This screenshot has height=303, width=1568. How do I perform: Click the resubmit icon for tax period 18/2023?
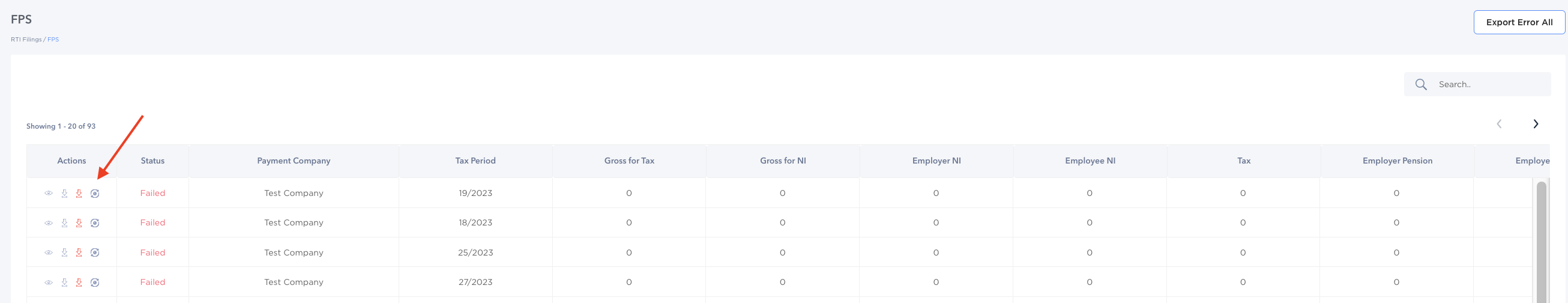pyautogui.click(x=95, y=223)
